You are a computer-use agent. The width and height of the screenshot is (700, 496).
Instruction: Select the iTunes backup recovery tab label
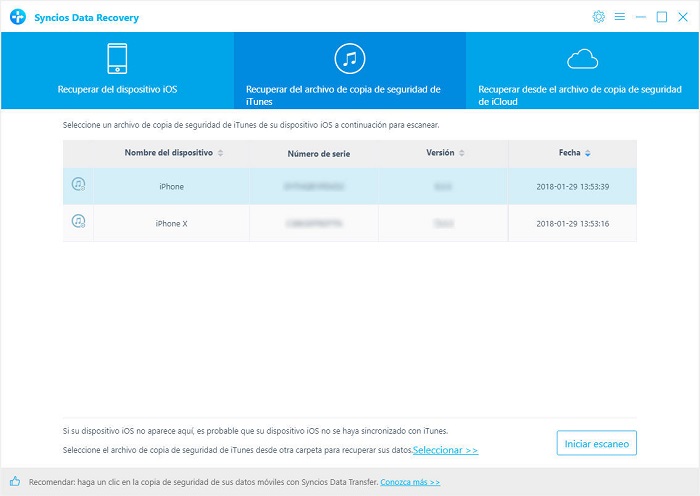pos(343,96)
